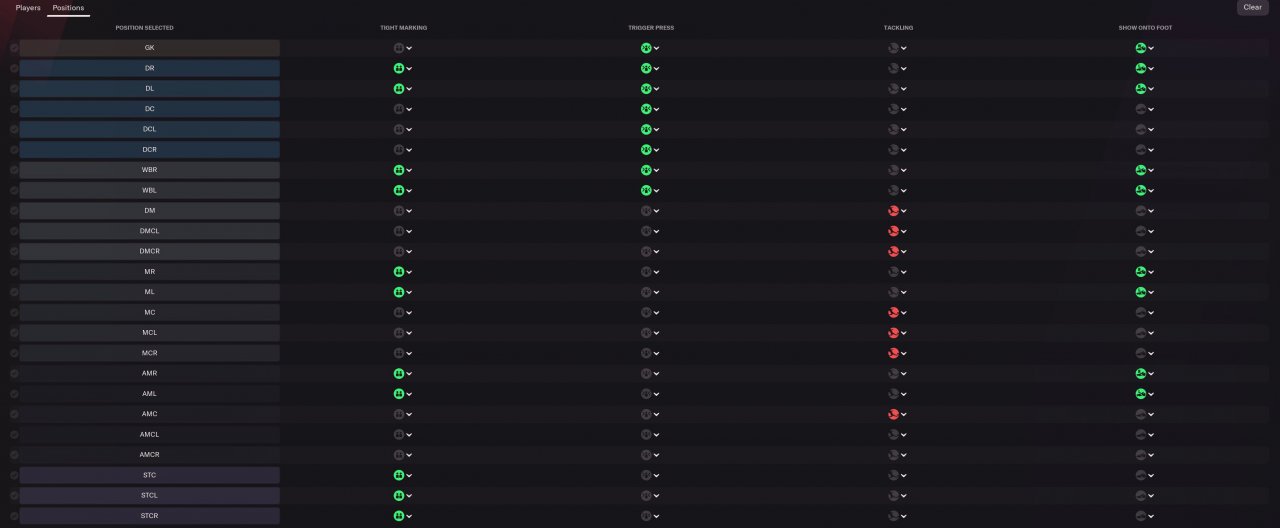
Task: Expand the Tight Marking dropdown arrow for ML
Action: coord(410,292)
